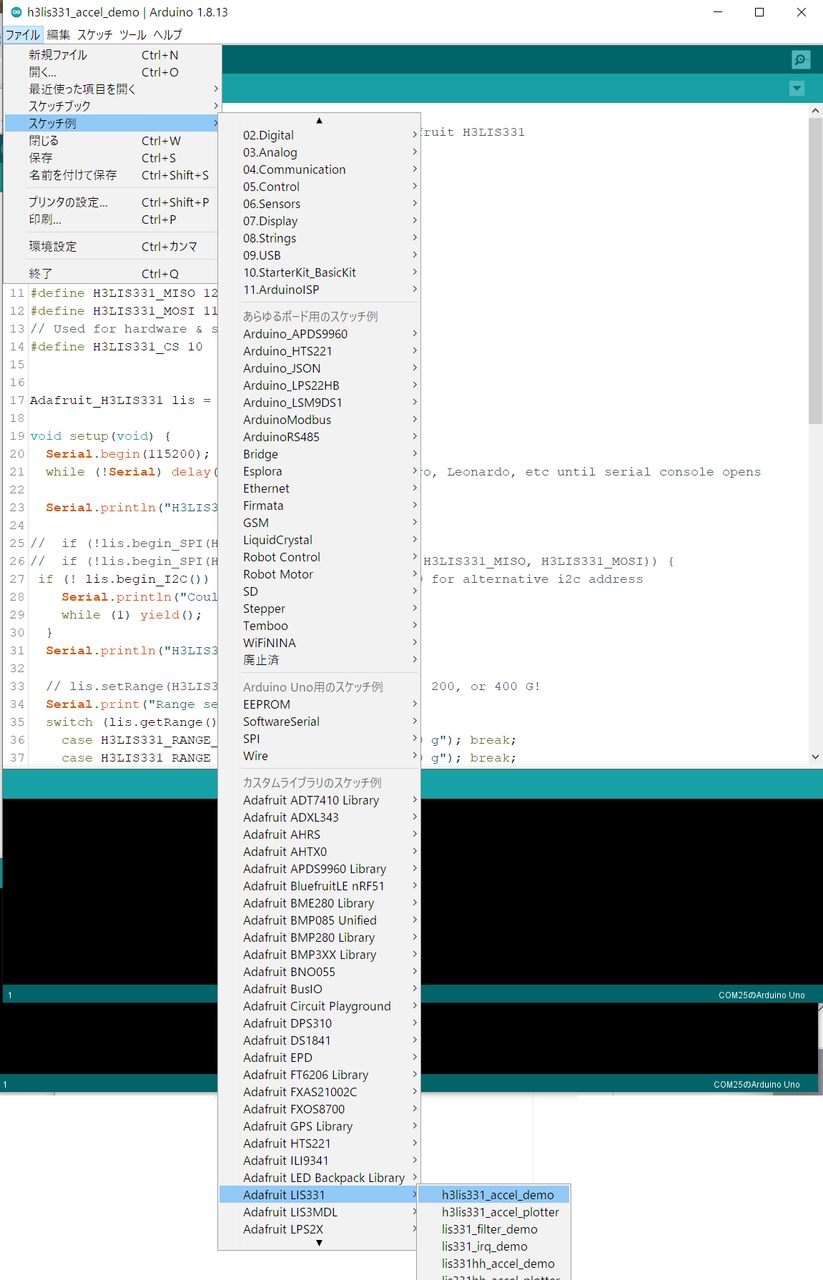Open the ヘルプ menu
The height and width of the screenshot is (1280, 823).
pyautogui.click(x=168, y=34)
